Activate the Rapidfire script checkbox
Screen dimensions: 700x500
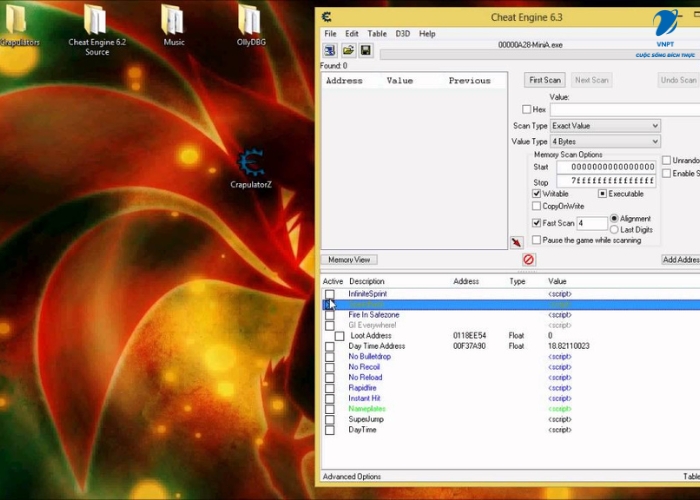pyautogui.click(x=329, y=388)
